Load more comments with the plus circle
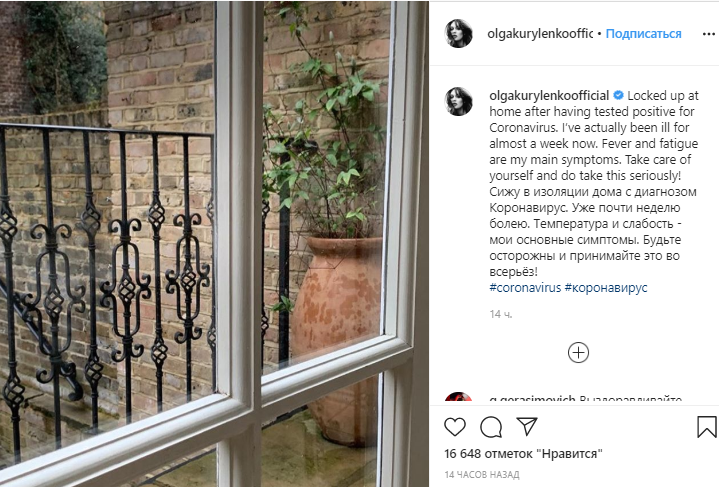Screen dimensions: 719x487 (x=578, y=353)
